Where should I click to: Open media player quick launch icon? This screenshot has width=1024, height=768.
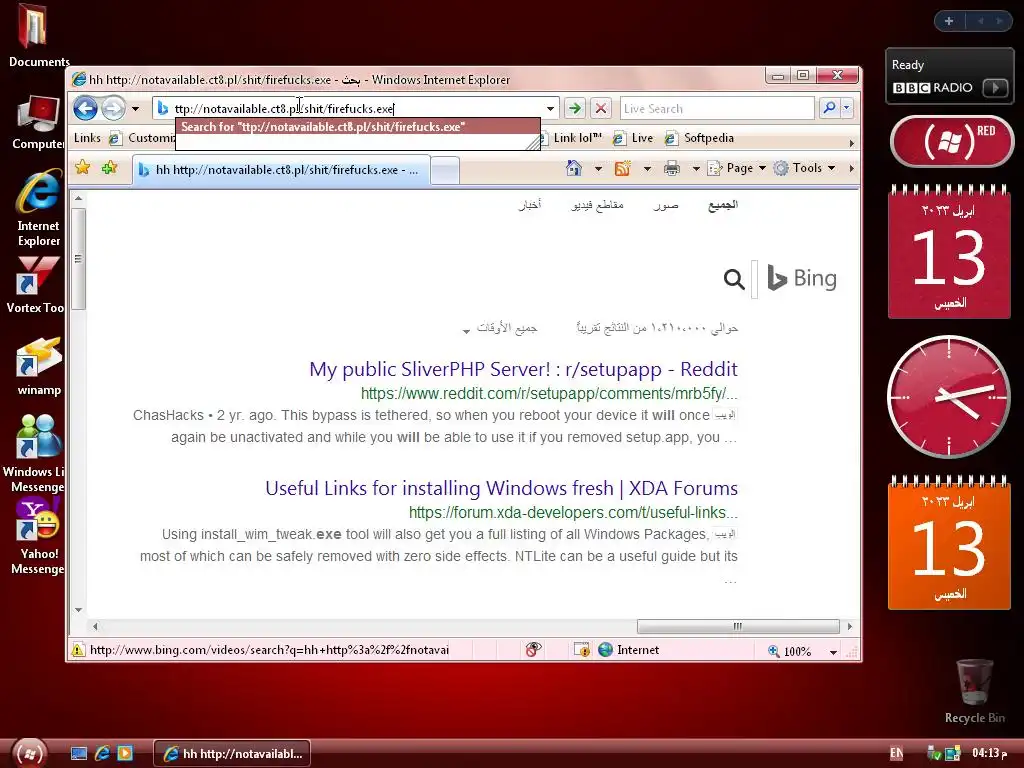point(125,754)
